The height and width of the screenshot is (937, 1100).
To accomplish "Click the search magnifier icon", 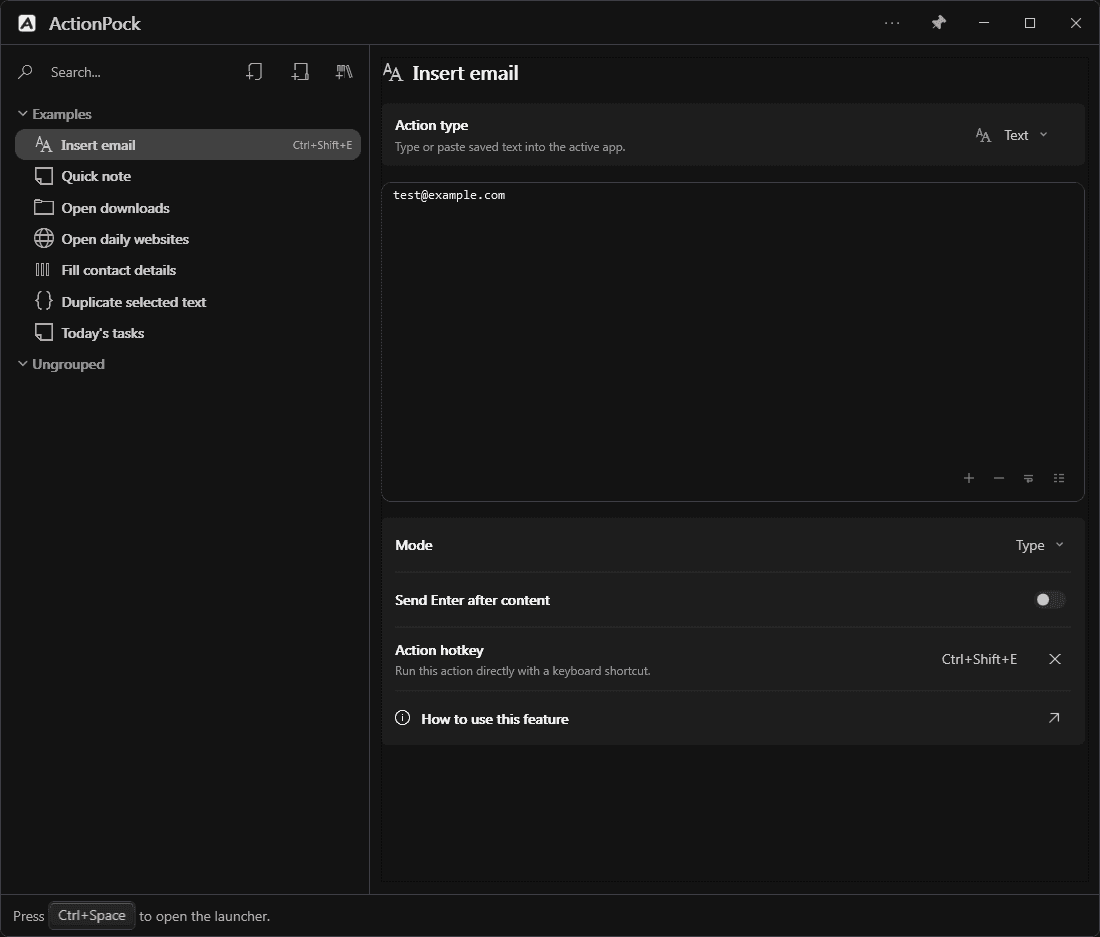I will [25, 72].
